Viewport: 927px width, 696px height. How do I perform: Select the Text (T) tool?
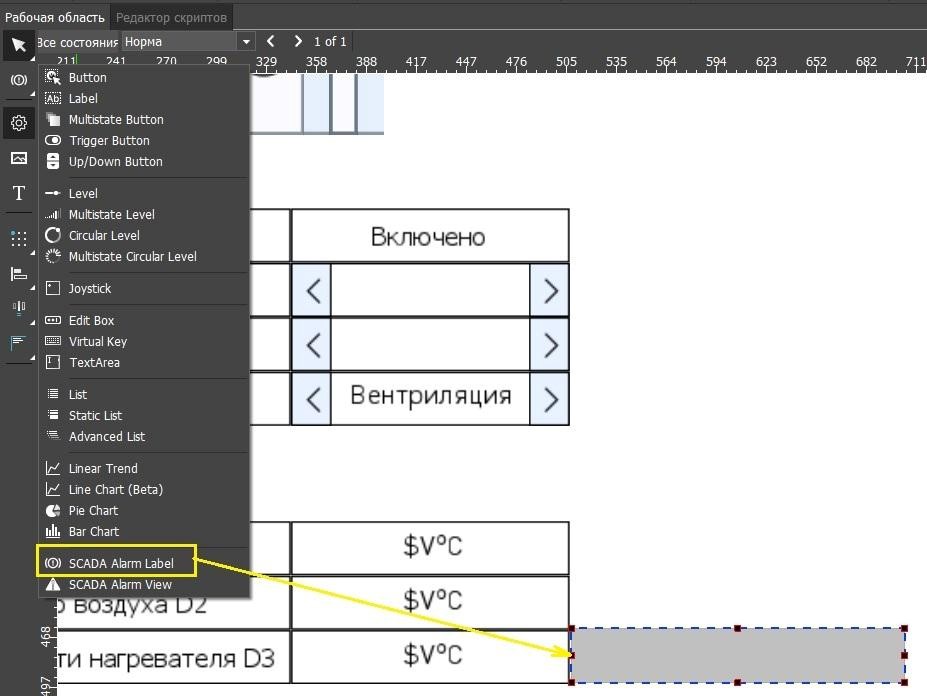click(18, 194)
